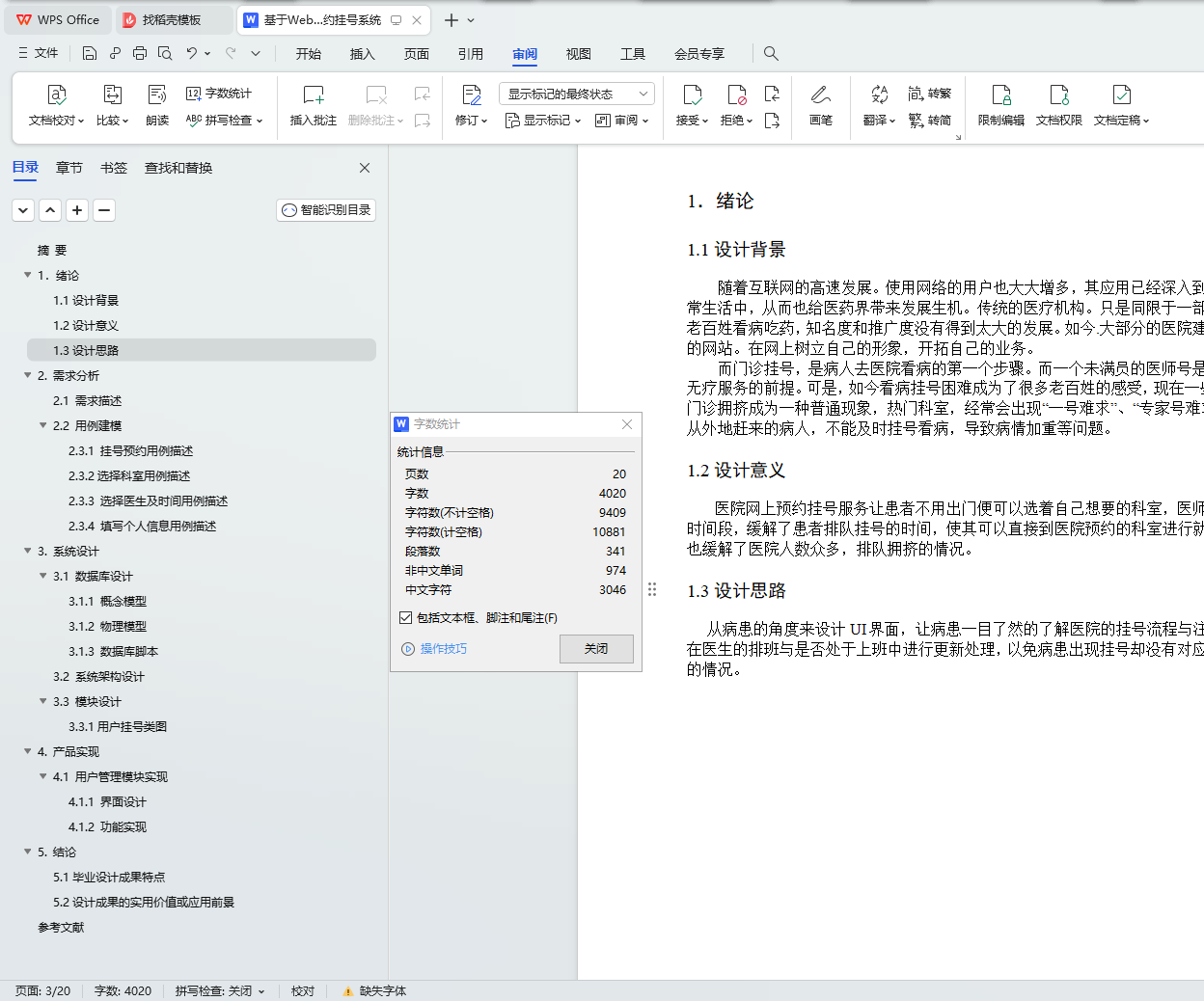The image size is (1204, 1001).
Task: Open new tab with plus button
Action: click(x=451, y=19)
